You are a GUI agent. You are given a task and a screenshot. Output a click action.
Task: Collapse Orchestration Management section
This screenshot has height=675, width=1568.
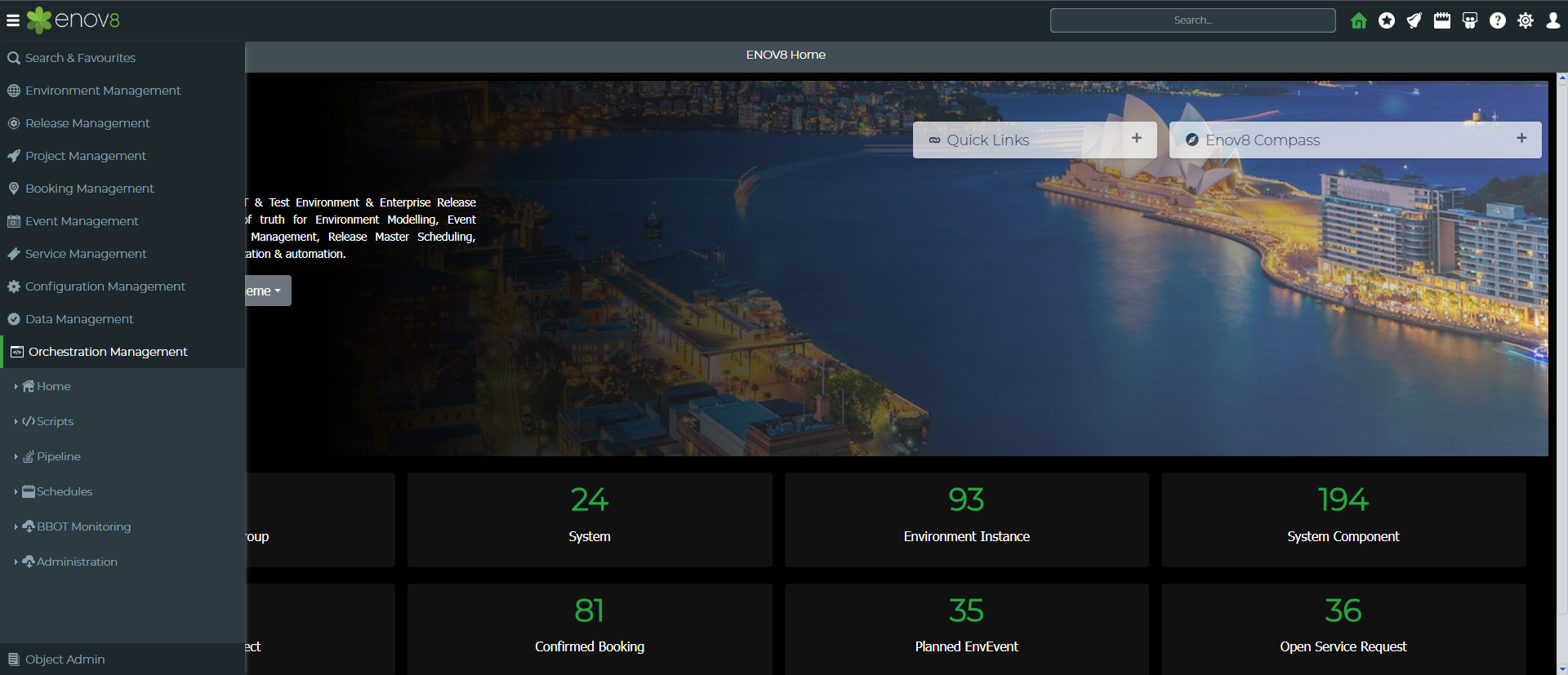coord(122,352)
